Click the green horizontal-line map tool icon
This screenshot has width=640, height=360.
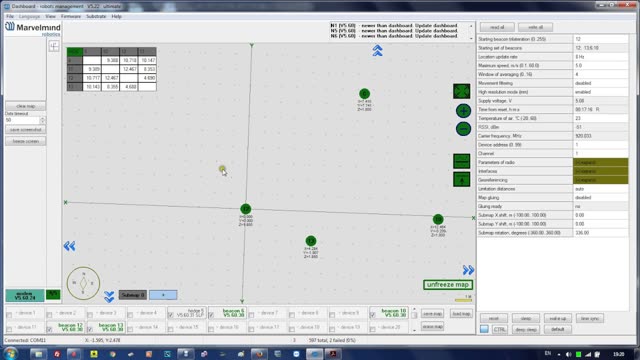(462, 161)
